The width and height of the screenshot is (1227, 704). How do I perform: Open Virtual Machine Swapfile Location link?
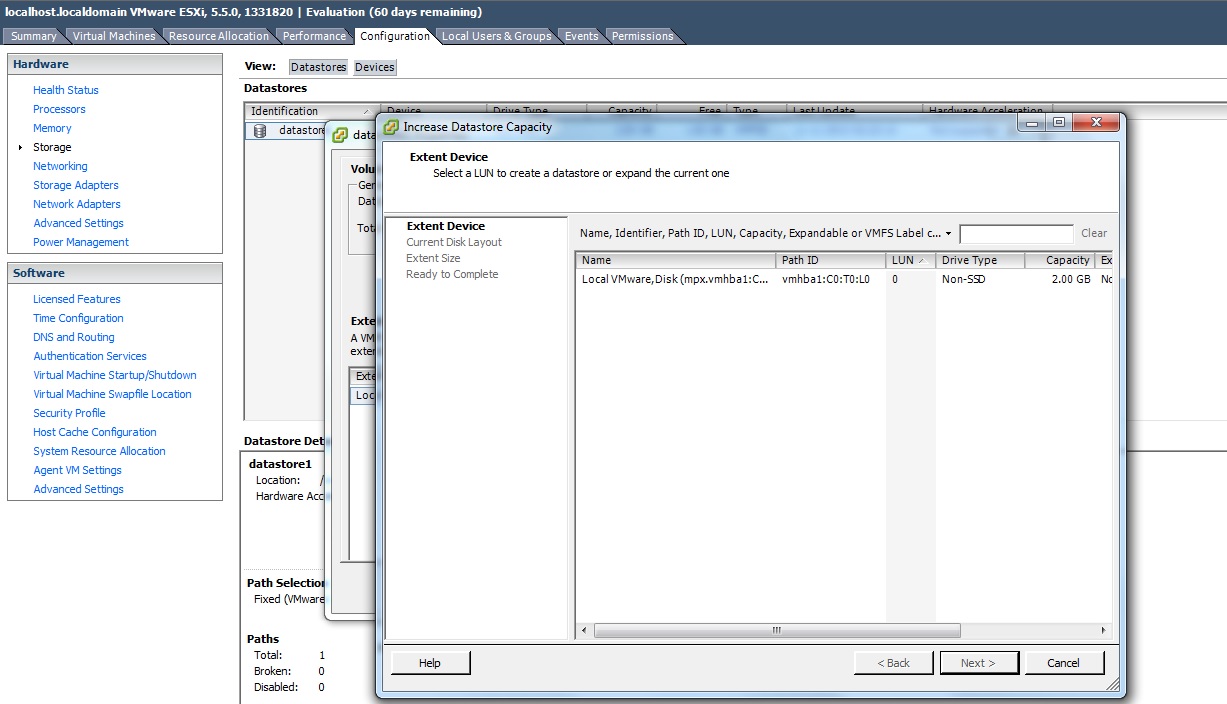(112, 394)
